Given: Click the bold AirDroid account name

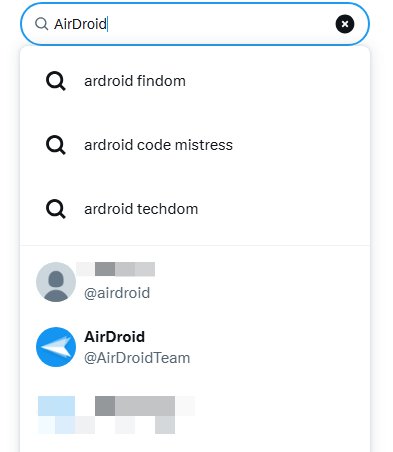Looking at the screenshot, I should coord(114,337).
